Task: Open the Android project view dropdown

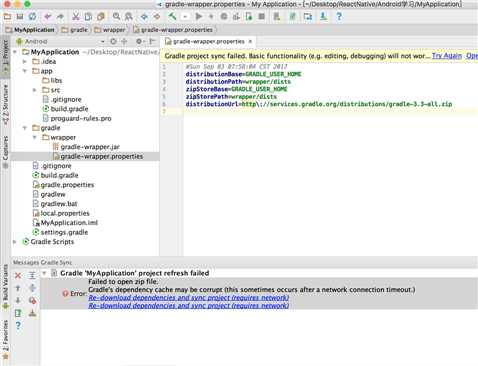Action: point(61,41)
